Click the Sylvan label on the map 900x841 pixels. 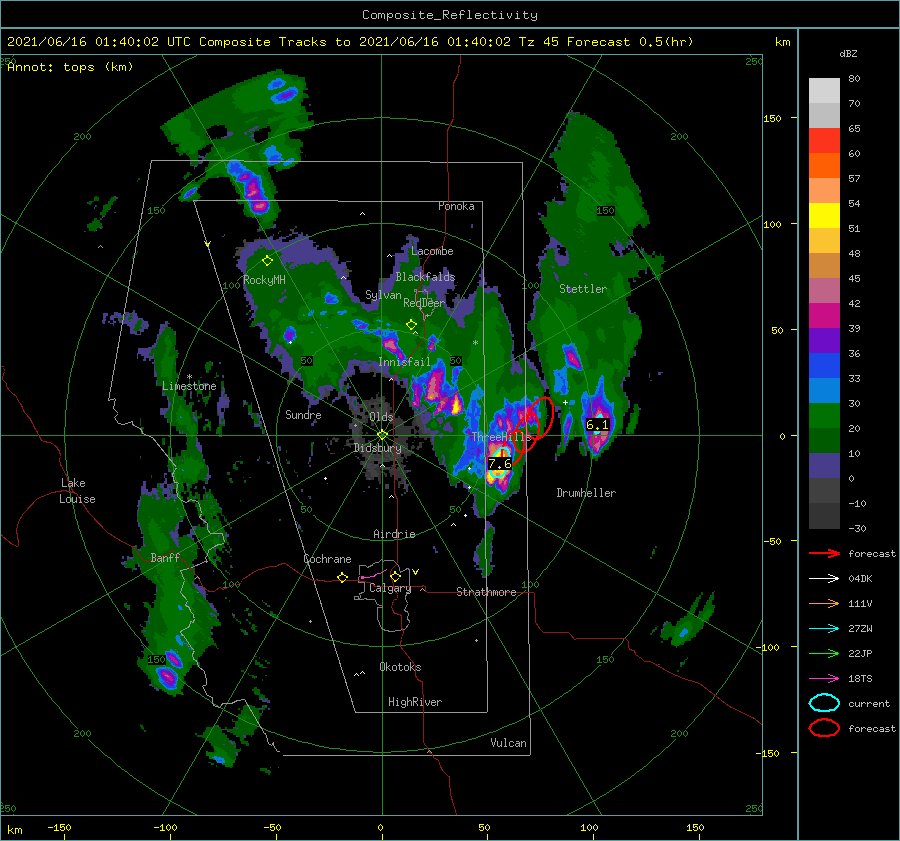click(x=383, y=296)
